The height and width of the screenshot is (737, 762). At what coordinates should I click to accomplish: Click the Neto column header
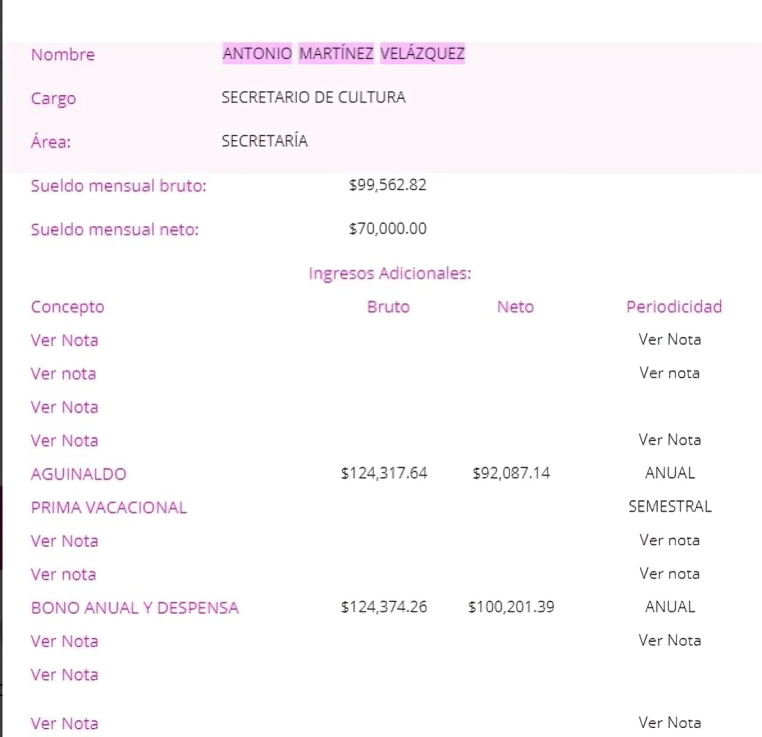click(515, 307)
